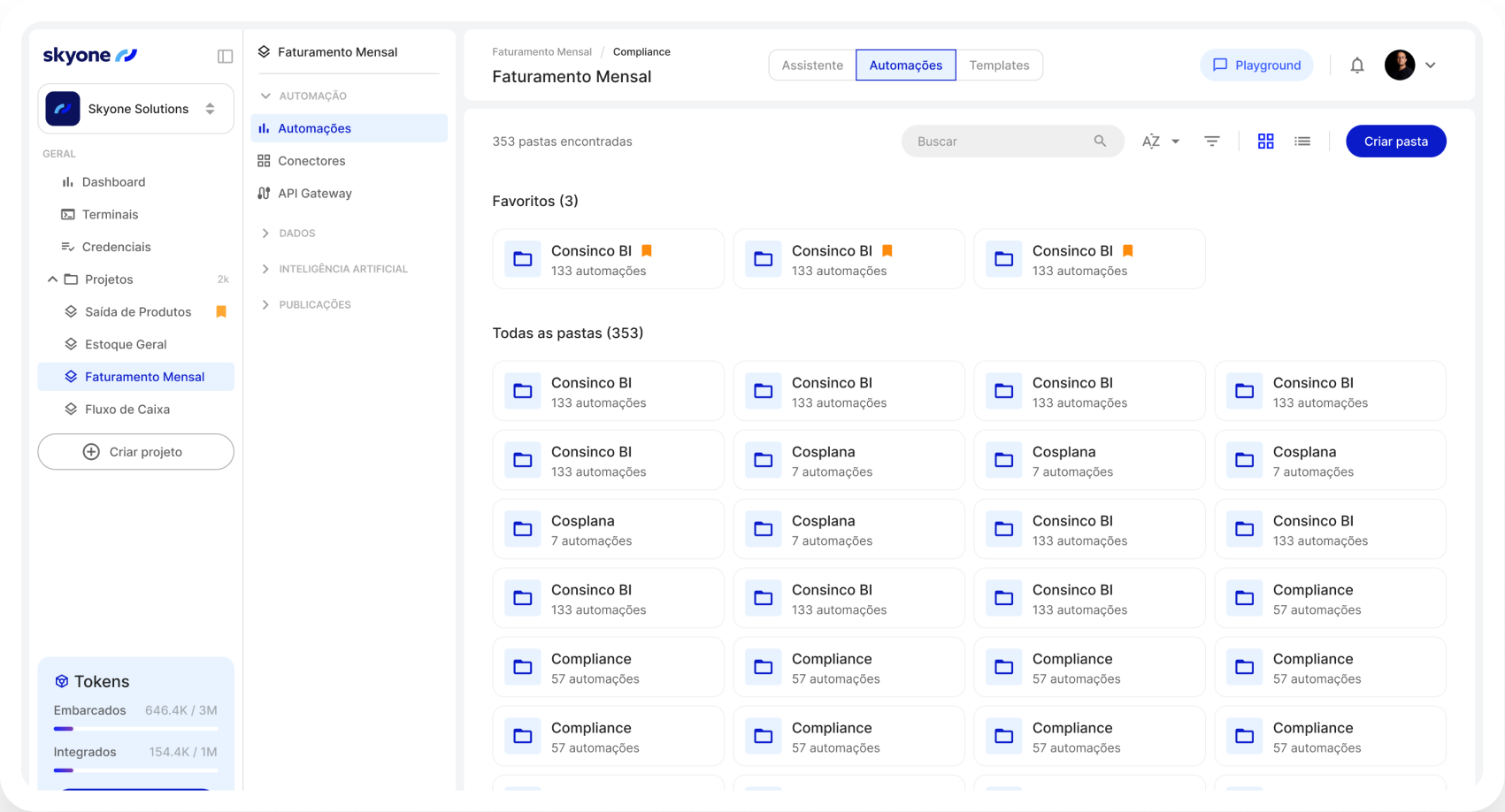
Task: Open the Terminais sidebar item
Action: pos(110,215)
